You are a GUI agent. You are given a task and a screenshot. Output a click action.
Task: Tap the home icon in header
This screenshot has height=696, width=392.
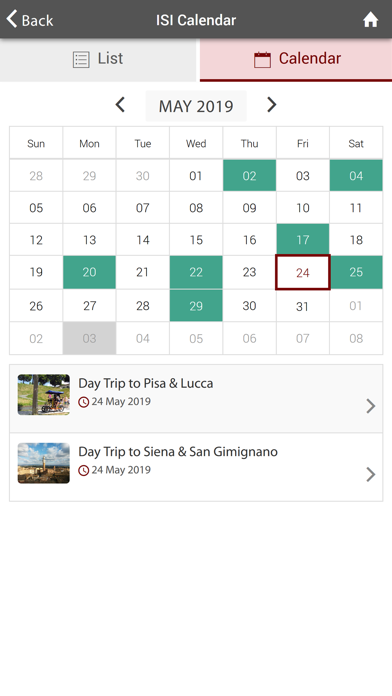(x=370, y=20)
